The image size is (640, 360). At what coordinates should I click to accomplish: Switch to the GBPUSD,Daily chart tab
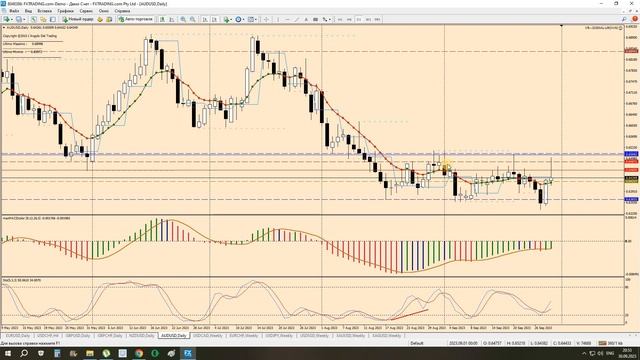78,336
